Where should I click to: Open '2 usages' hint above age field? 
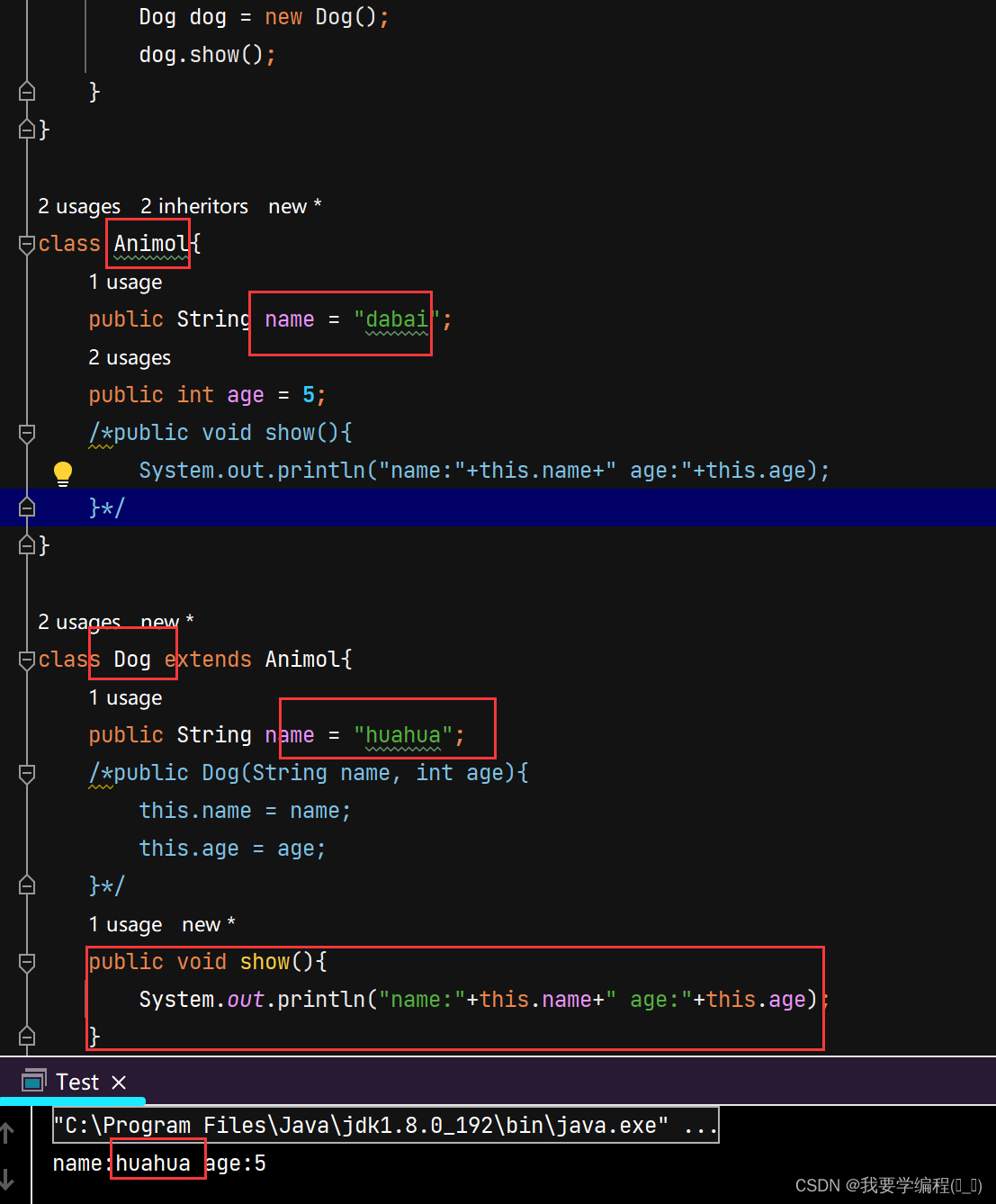click(130, 357)
